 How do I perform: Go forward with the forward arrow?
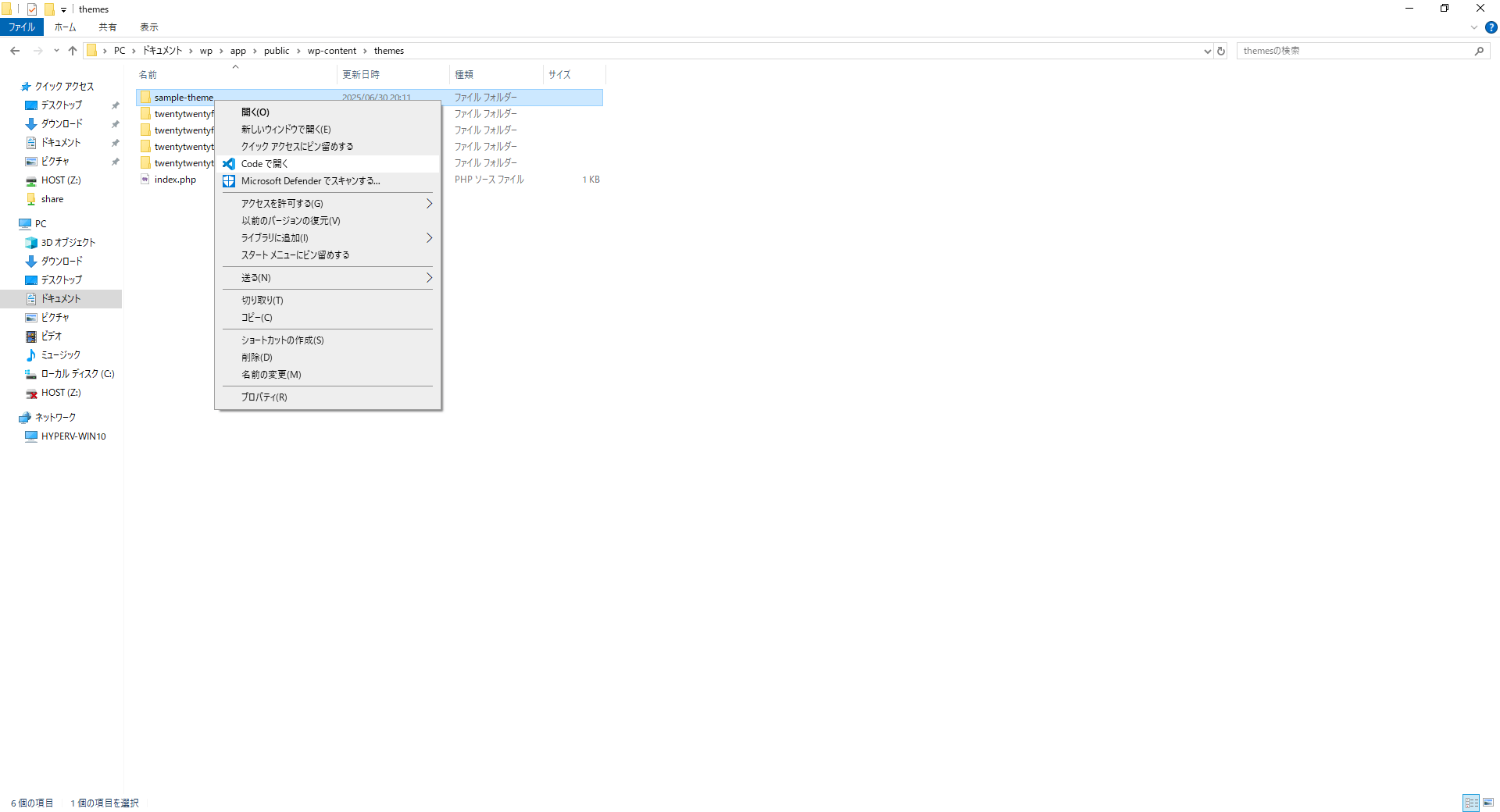pos(37,51)
